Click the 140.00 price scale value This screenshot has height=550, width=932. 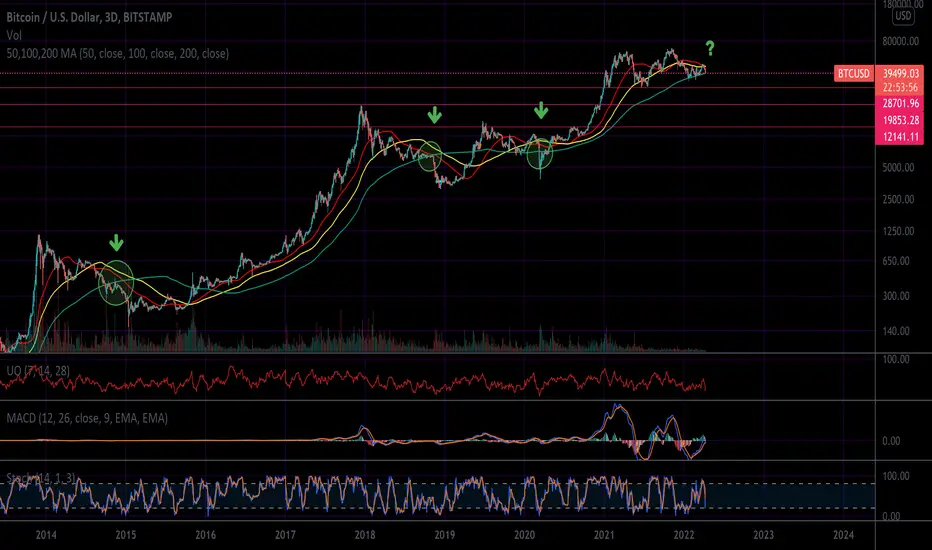(x=896, y=331)
